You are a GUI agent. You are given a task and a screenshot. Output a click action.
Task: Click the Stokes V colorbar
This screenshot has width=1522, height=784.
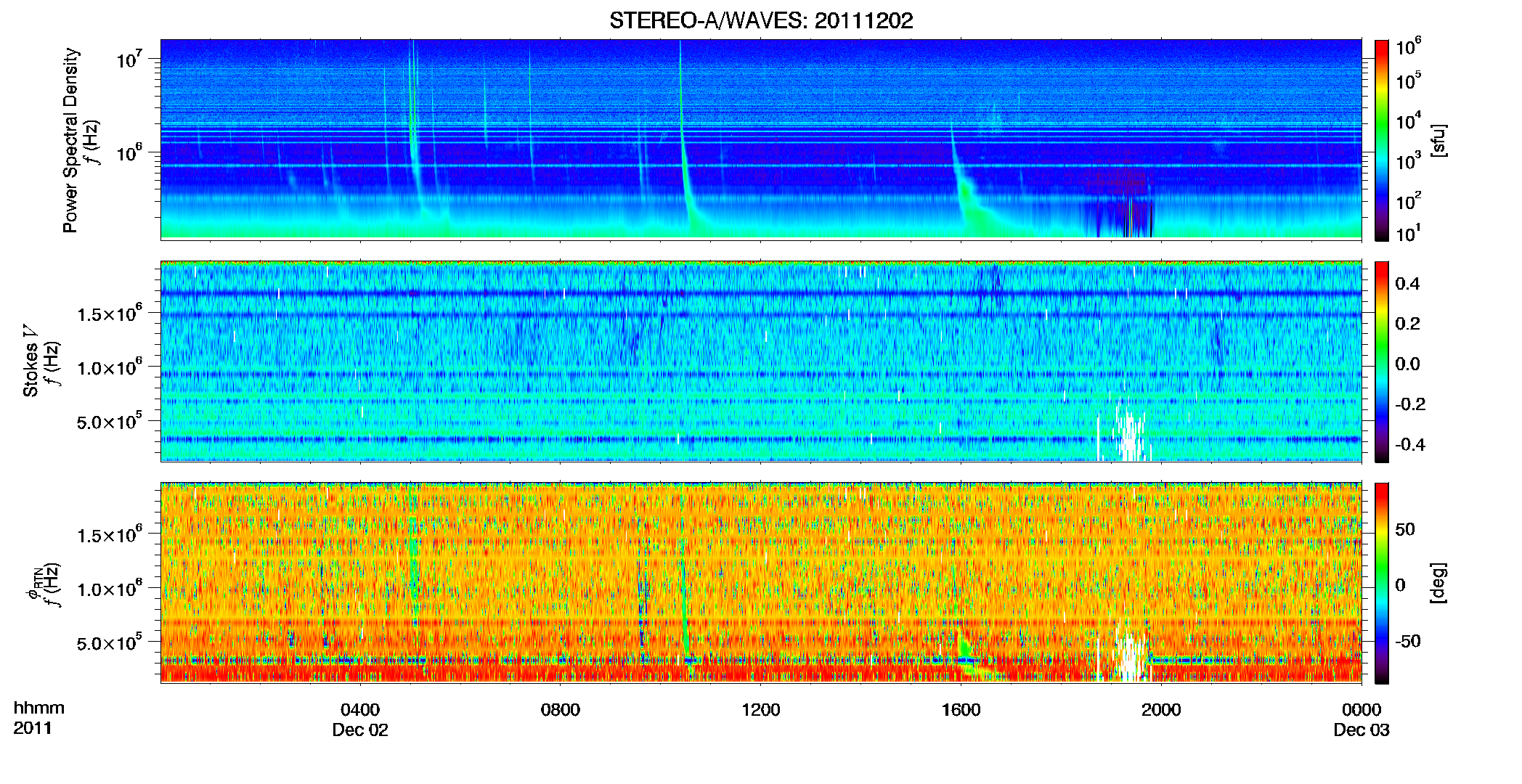1382,362
